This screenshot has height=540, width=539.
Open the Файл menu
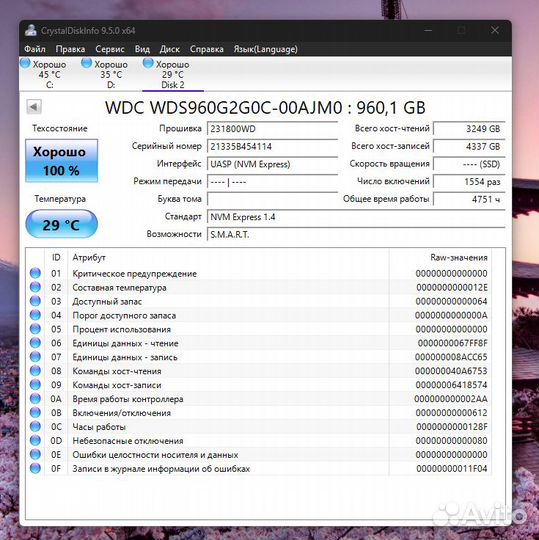click(35, 49)
